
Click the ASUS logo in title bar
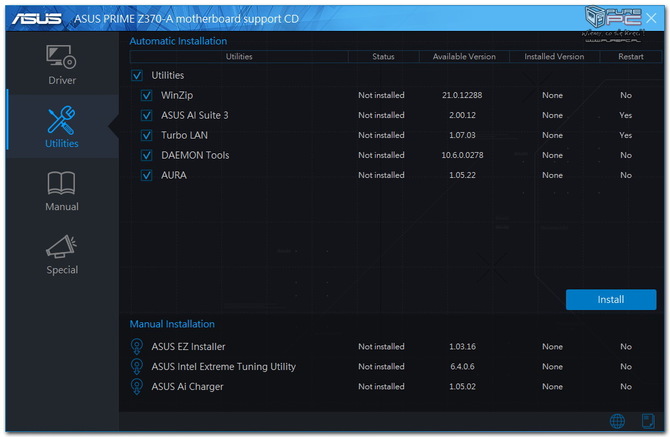coord(37,19)
